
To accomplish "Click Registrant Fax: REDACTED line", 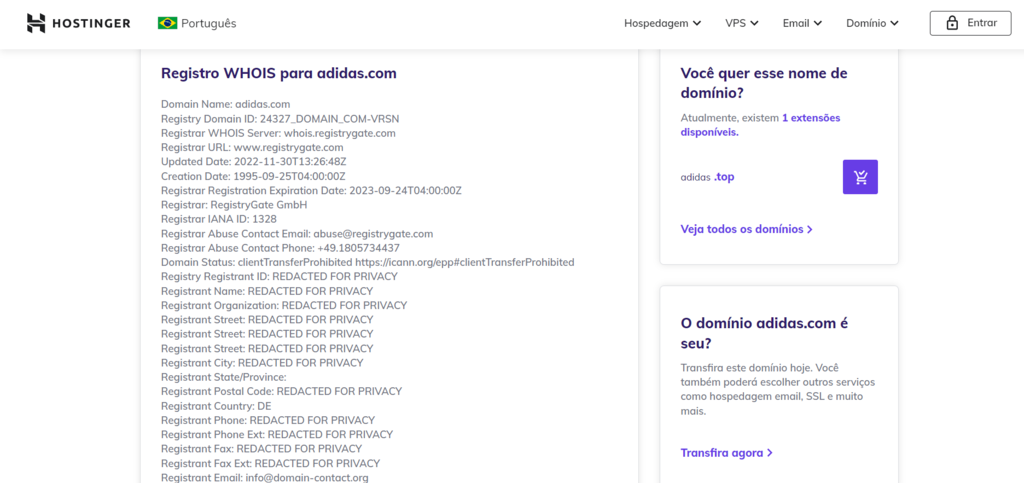I will (261, 448).
